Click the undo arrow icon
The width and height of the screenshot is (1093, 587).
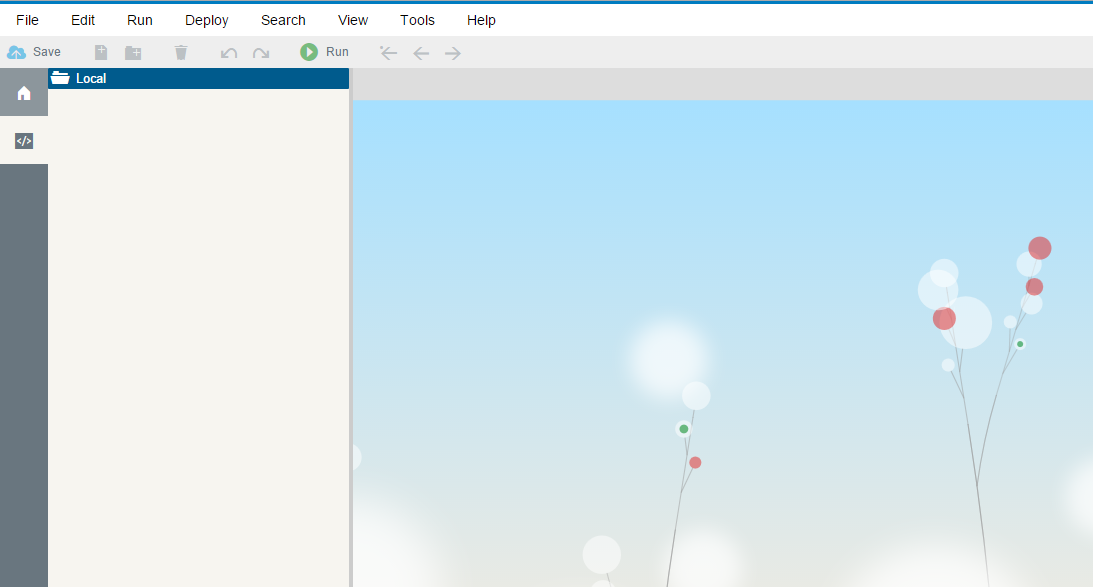(229, 53)
